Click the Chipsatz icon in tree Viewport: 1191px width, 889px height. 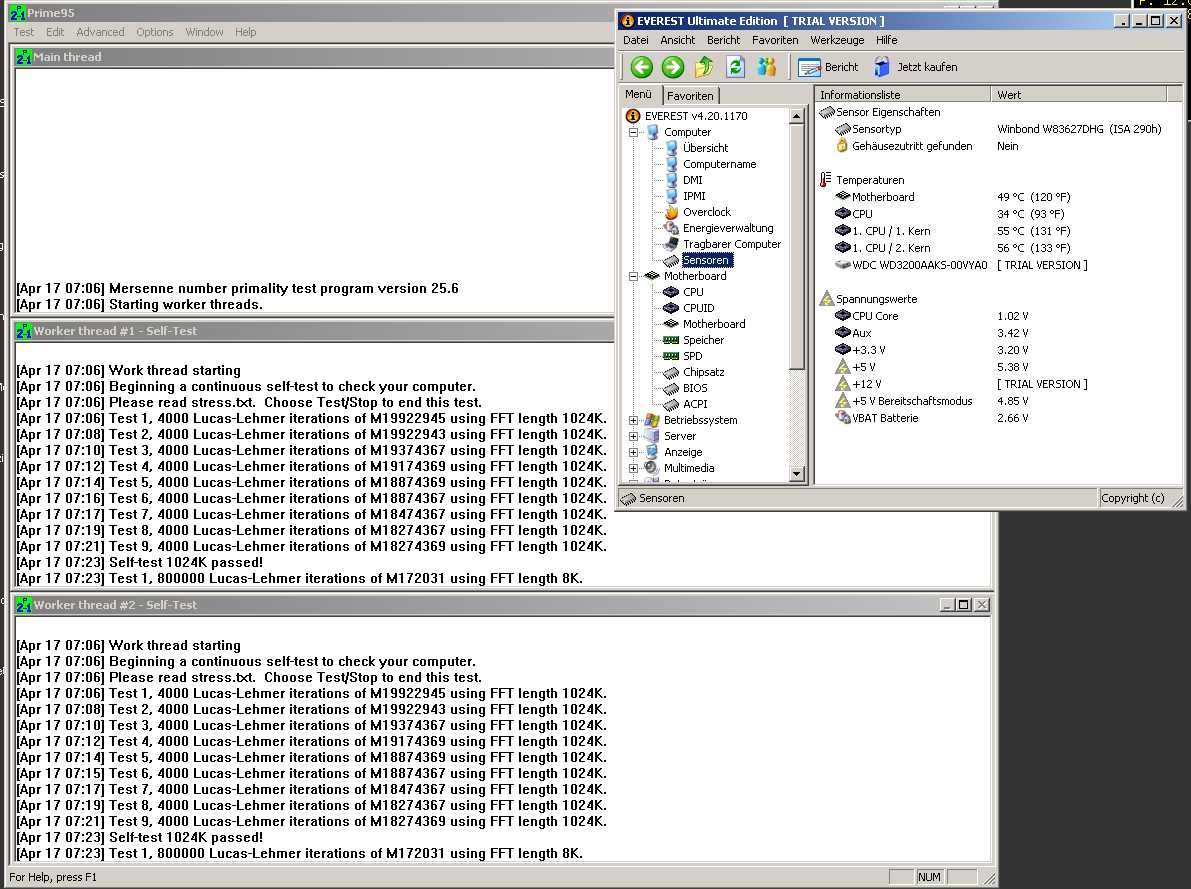pos(671,372)
